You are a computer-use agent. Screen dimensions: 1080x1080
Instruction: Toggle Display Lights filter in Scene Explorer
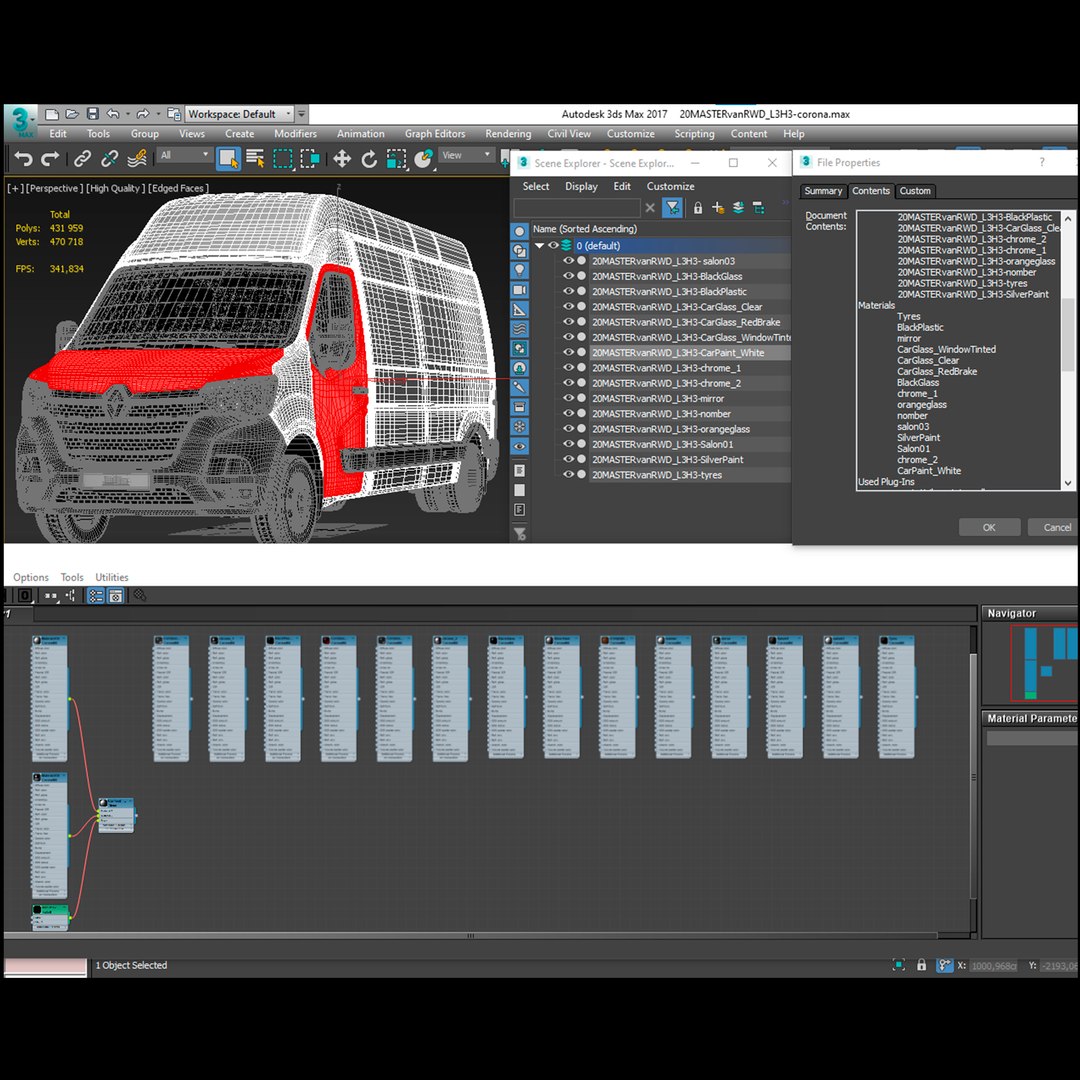point(520,270)
